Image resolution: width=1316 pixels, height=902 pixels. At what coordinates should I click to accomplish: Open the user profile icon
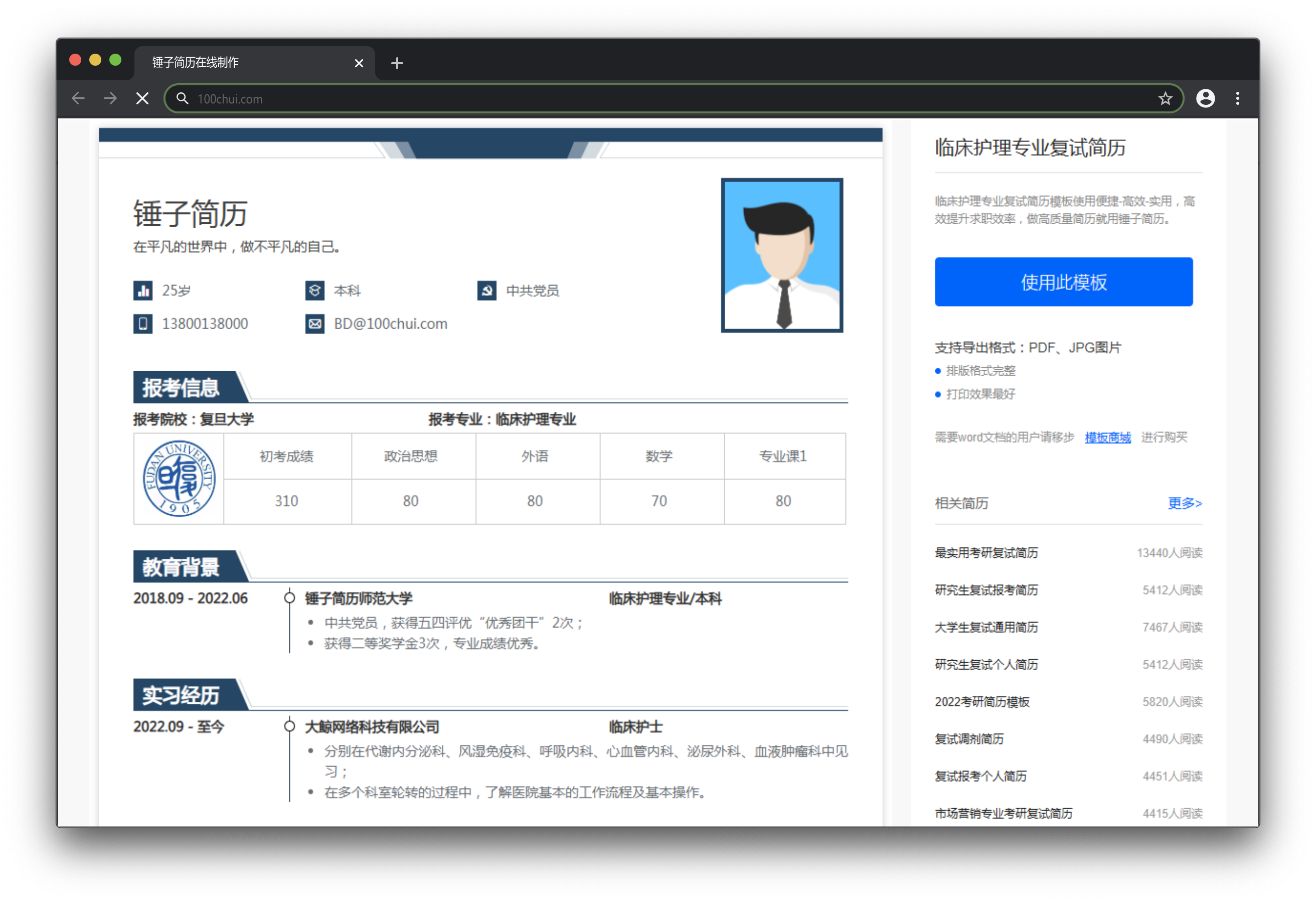(x=1206, y=99)
